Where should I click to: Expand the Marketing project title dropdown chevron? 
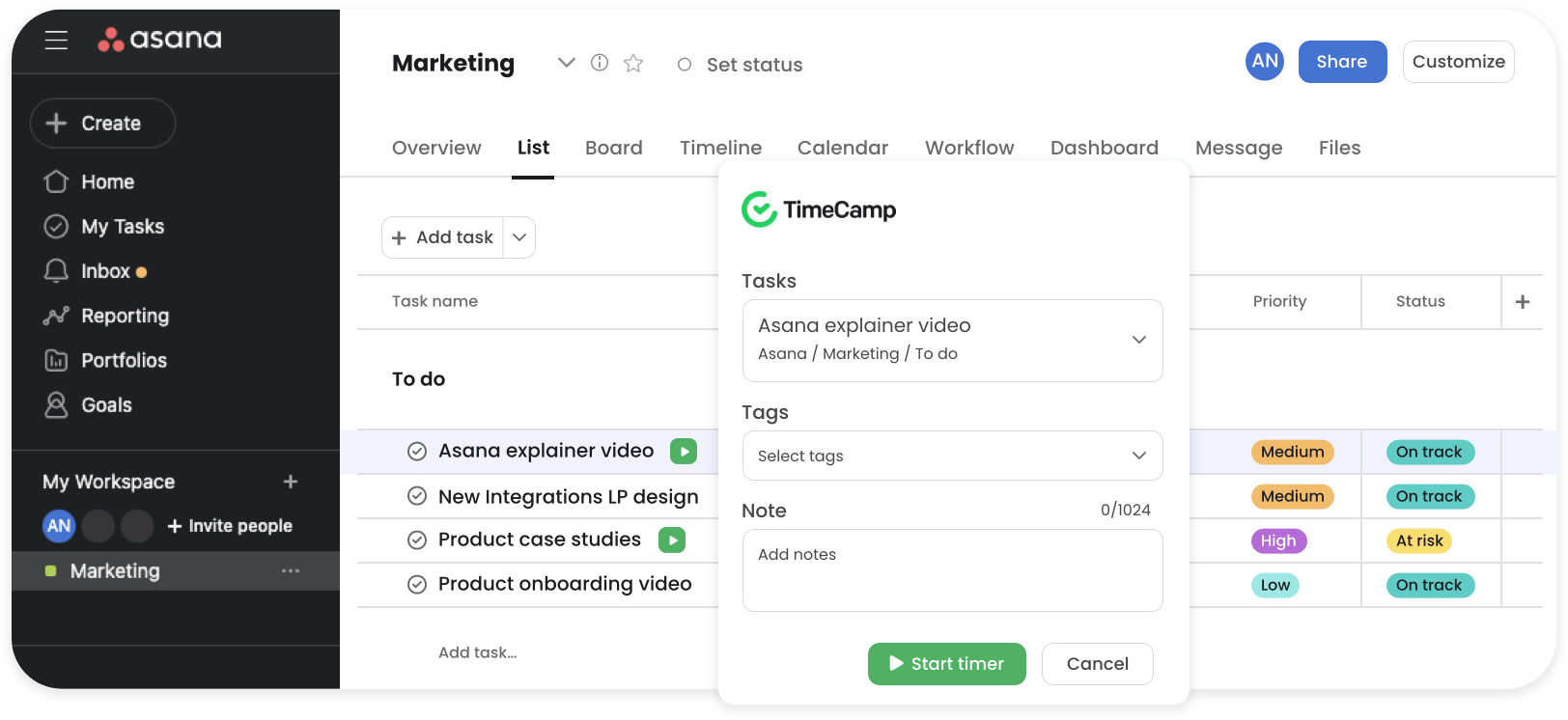pyautogui.click(x=567, y=63)
